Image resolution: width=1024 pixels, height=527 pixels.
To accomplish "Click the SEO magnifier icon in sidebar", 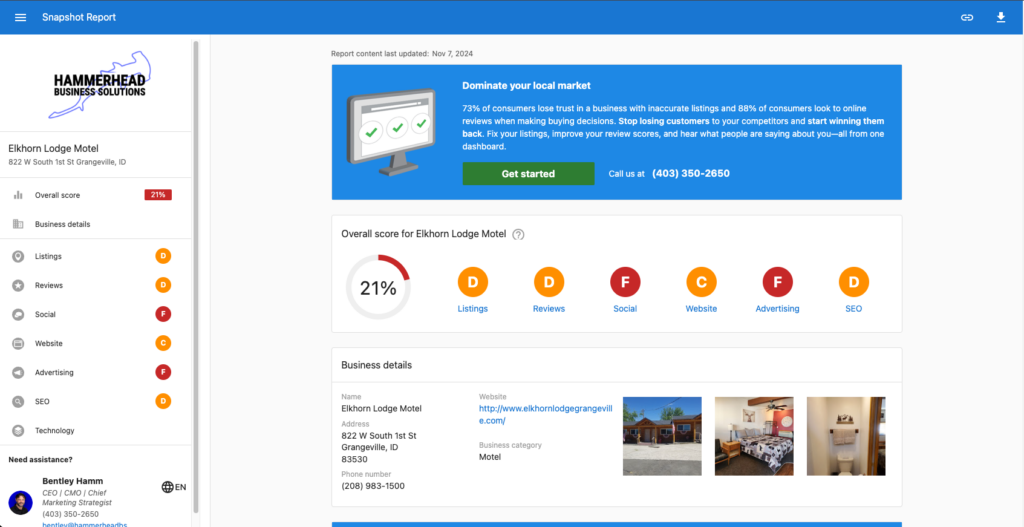I will point(18,402).
